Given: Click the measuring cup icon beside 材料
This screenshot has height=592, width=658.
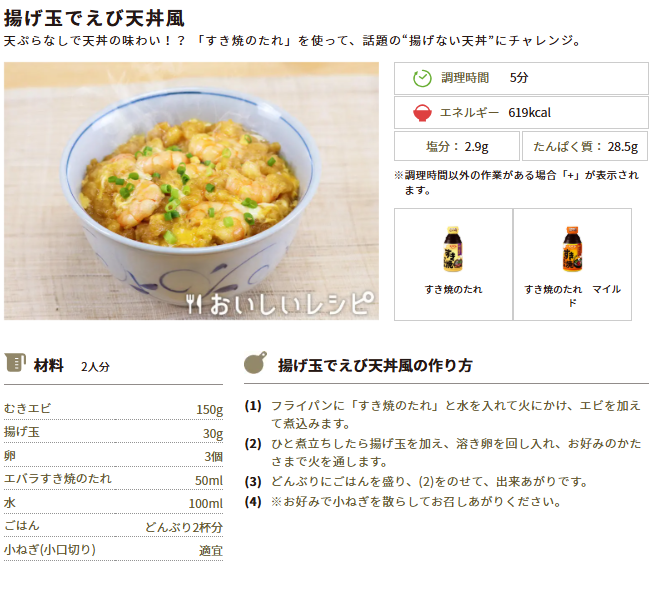Looking at the screenshot, I should 15,363.
